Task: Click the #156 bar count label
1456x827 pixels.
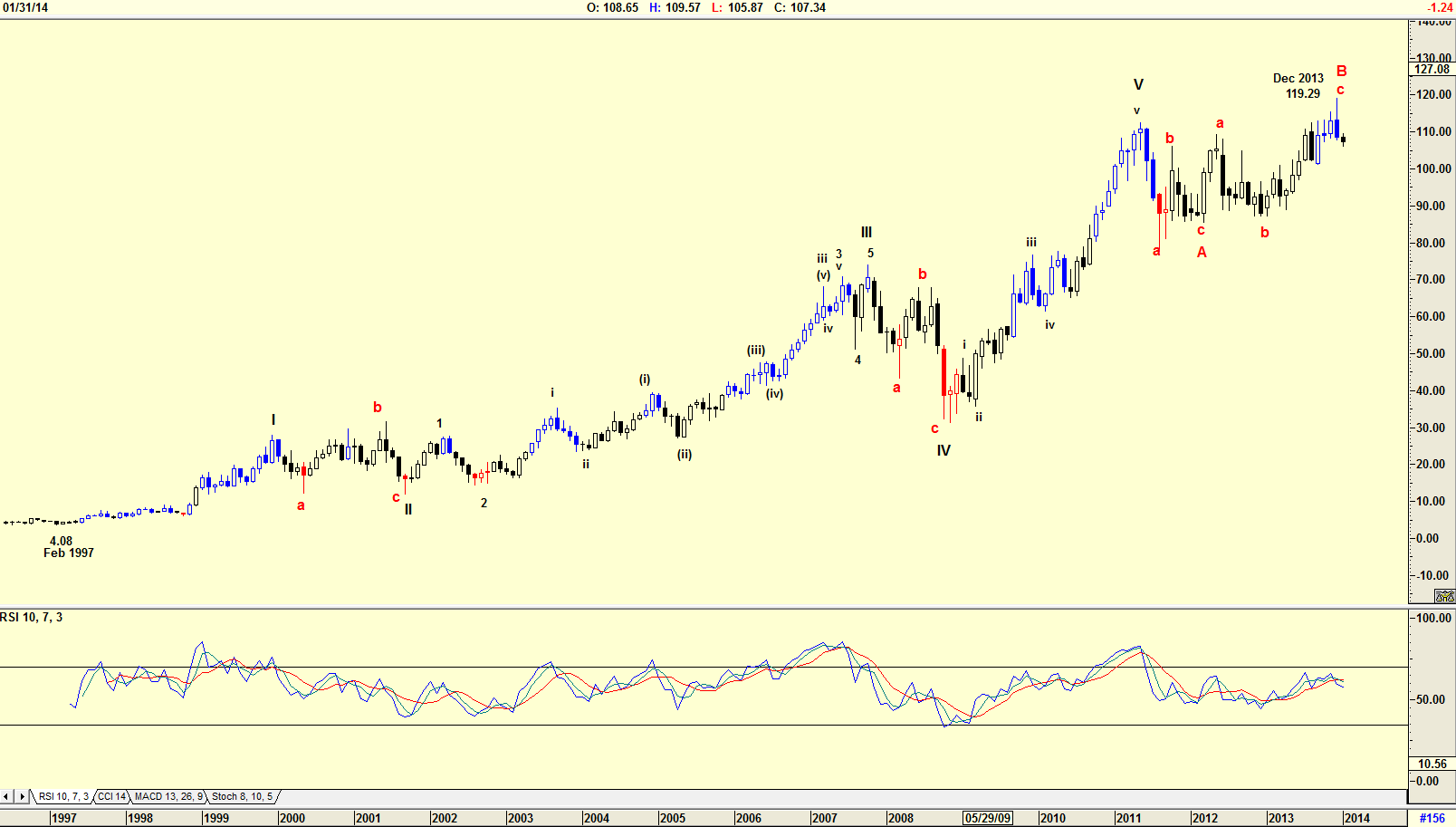Action: pos(1432,818)
